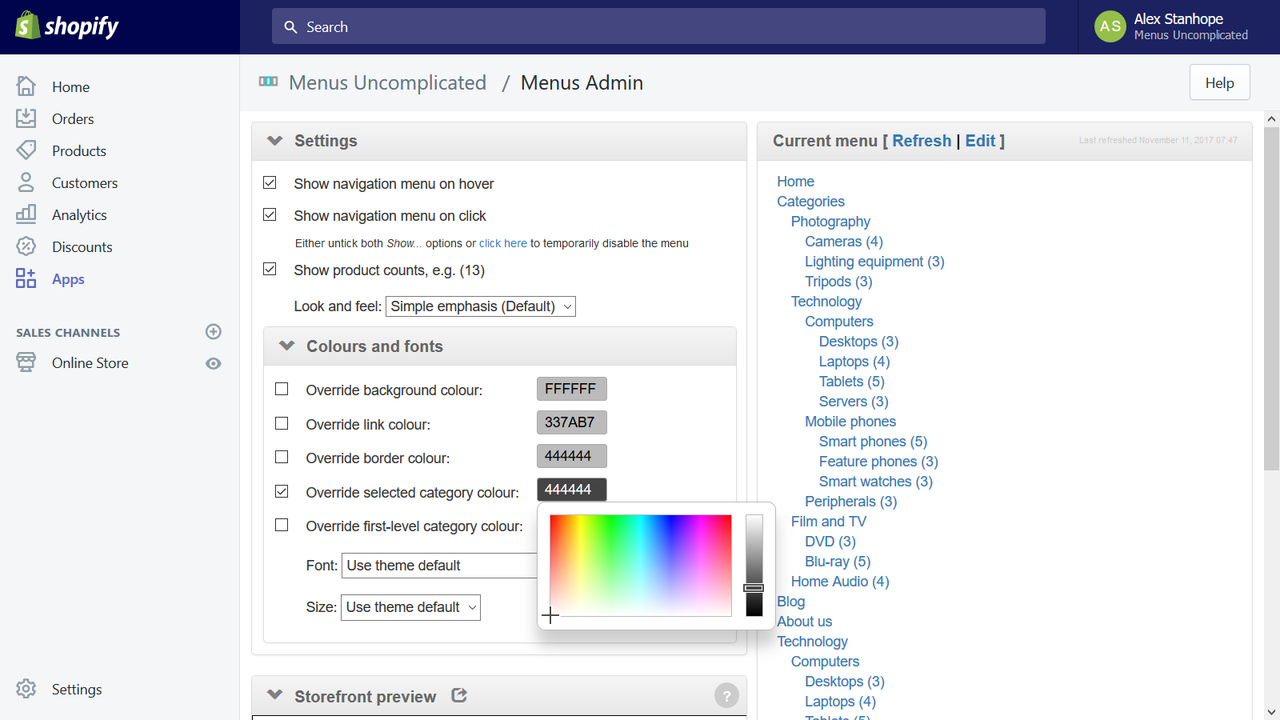Click the question mark help icon
The image size is (1280, 720).
[727, 695]
